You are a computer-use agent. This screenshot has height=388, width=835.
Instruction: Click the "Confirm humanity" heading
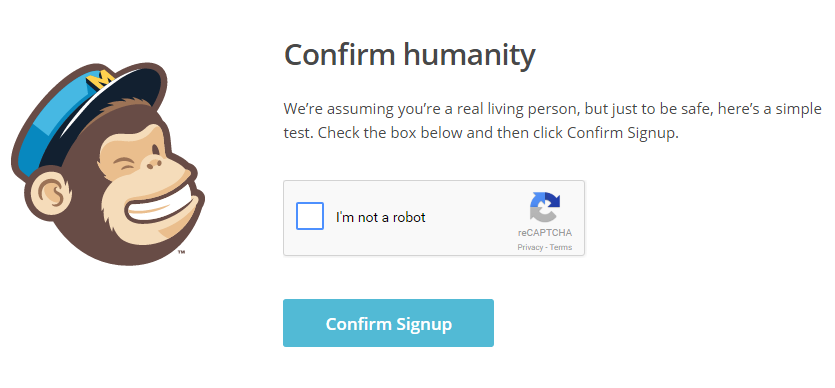click(x=410, y=55)
